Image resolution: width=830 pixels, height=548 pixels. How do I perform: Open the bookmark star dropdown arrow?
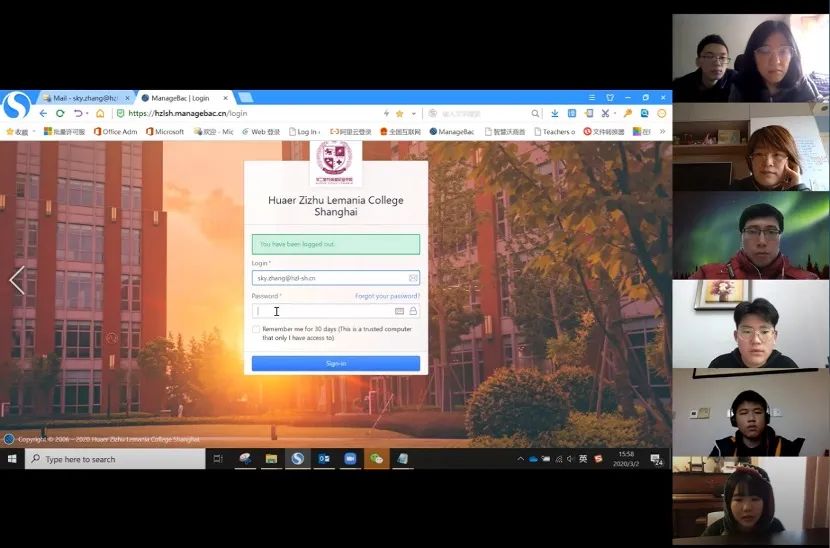coord(413,113)
